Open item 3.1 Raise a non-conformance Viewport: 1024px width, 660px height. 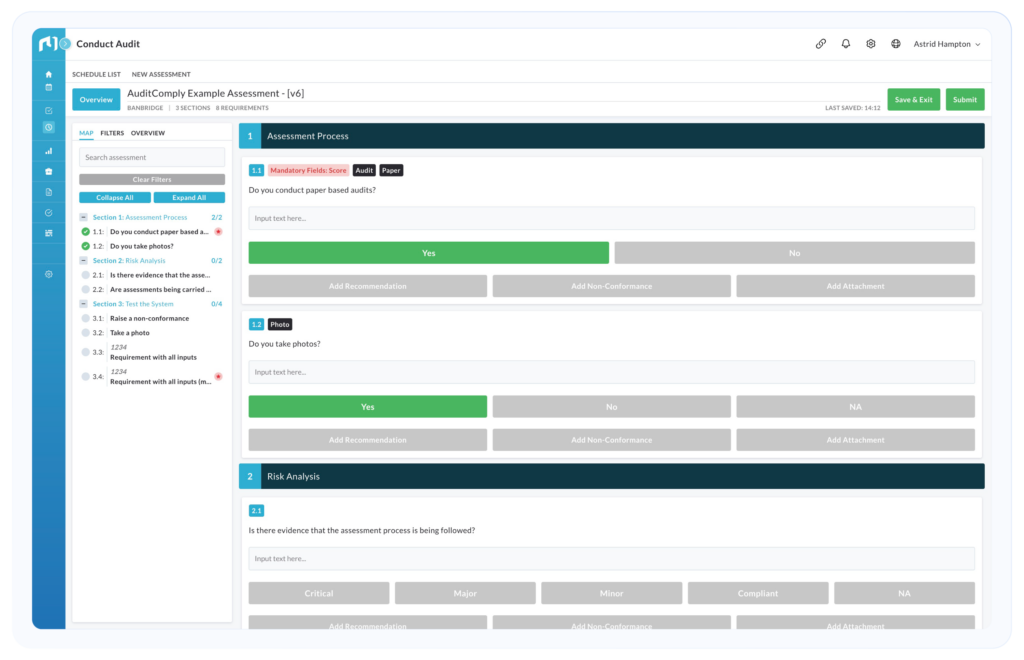(x=150, y=319)
